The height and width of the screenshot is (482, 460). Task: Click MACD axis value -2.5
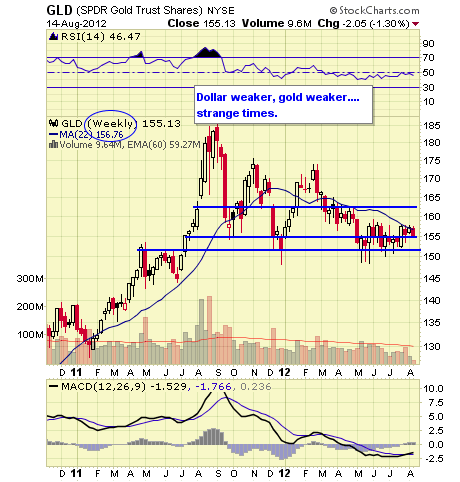click(433, 459)
